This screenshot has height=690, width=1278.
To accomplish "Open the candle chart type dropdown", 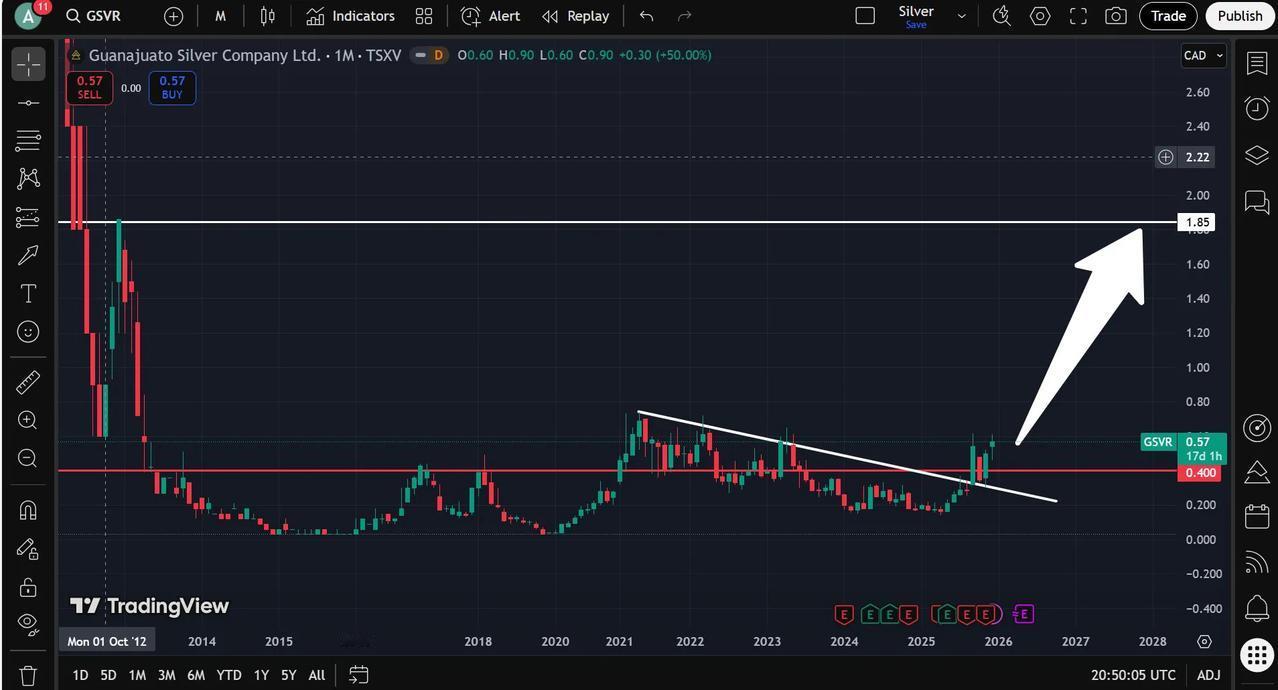I will click(x=267, y=16).
